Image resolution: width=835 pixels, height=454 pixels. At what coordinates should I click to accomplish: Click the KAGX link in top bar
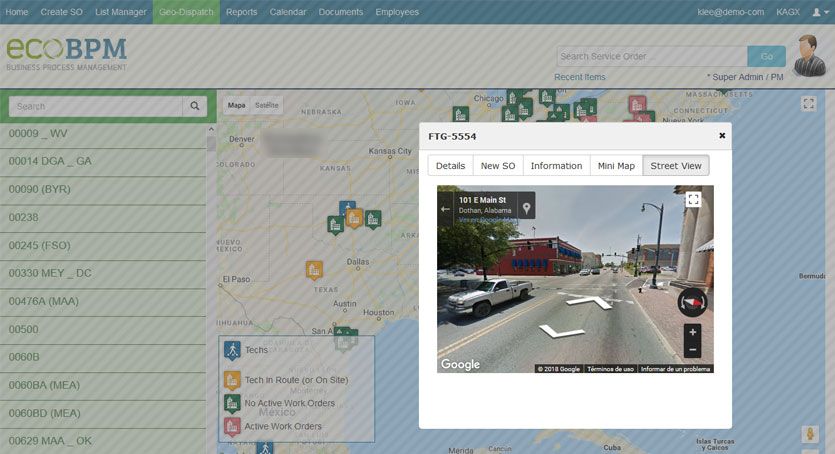click(788, 12)
